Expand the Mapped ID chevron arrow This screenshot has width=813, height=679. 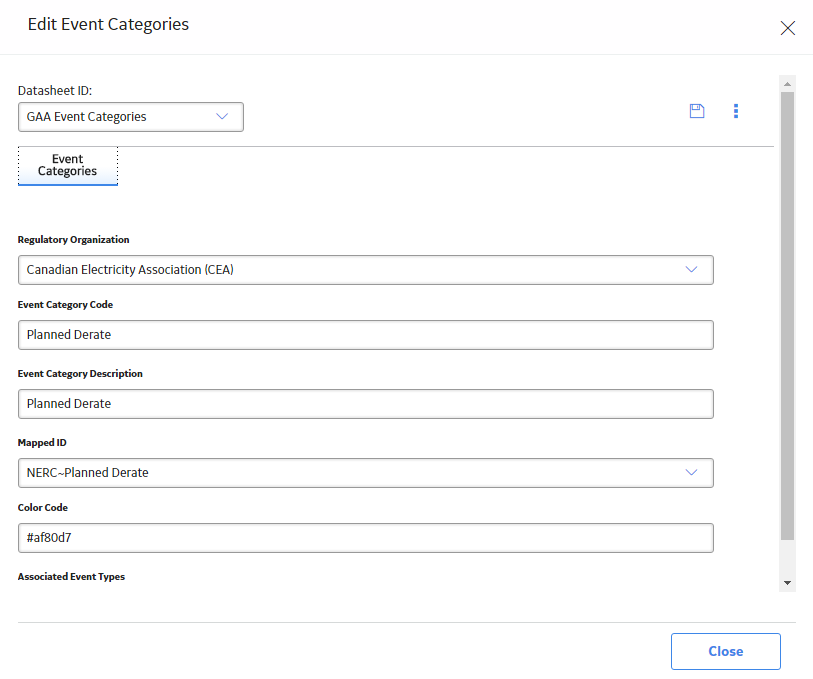691,473
